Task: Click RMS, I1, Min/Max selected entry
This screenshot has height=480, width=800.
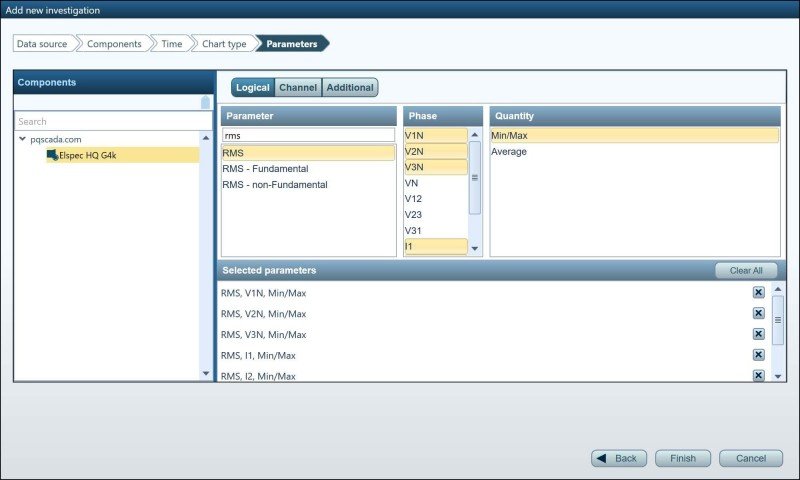Action: click(x=258, y=355)
